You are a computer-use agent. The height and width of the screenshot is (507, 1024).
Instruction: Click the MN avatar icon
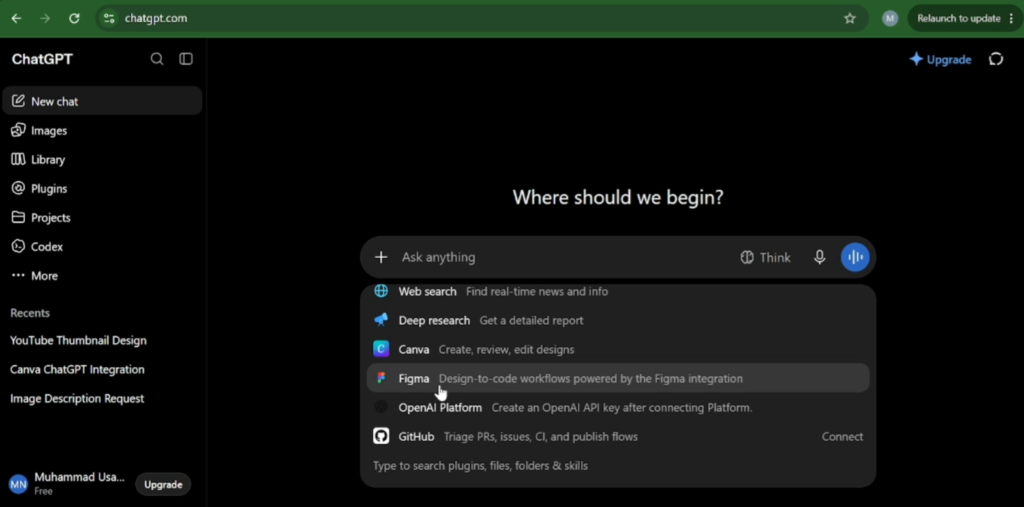coord(18,484)
